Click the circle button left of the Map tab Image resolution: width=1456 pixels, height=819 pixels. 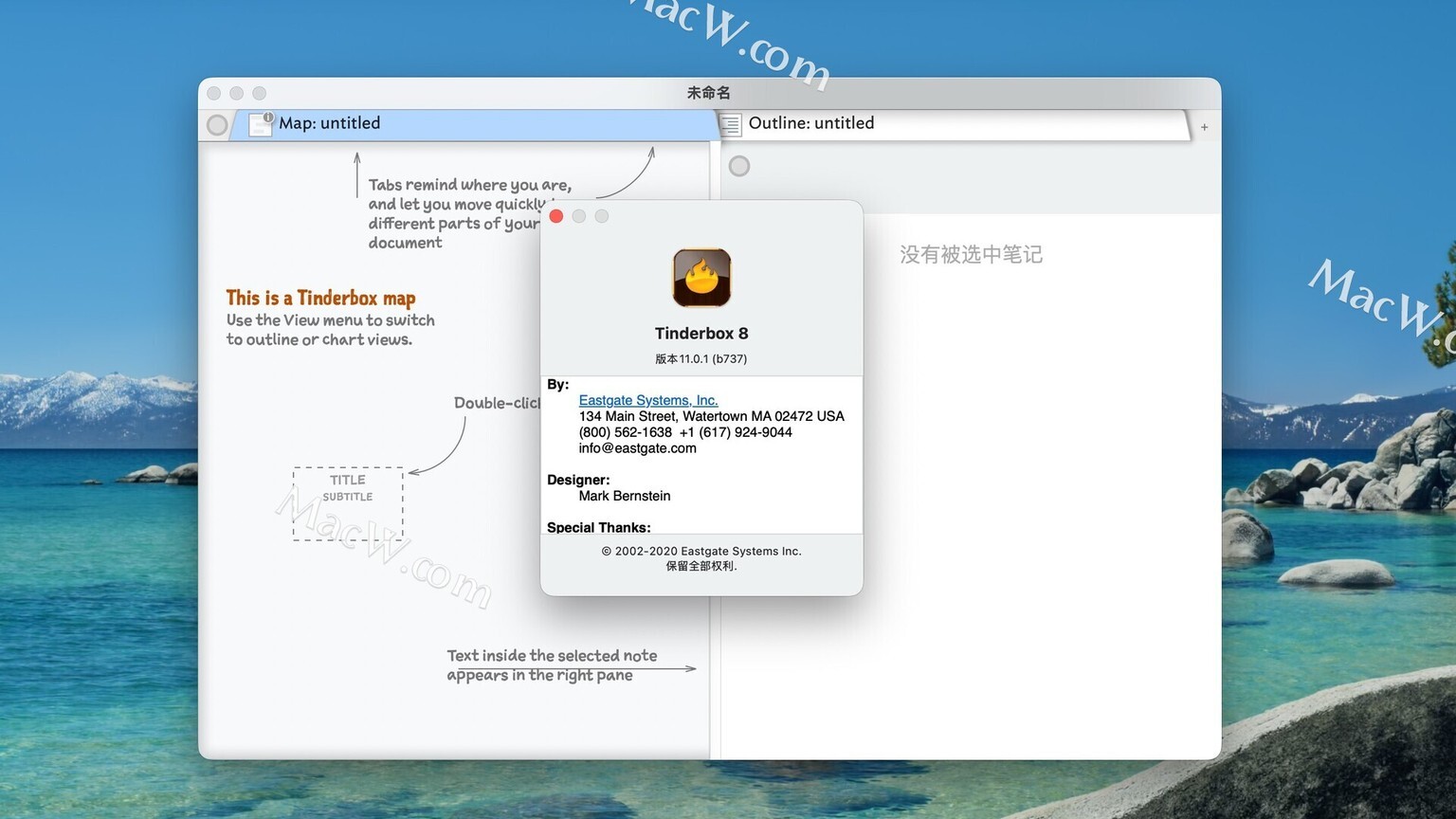pyautogui.click(x=217, y=125)
